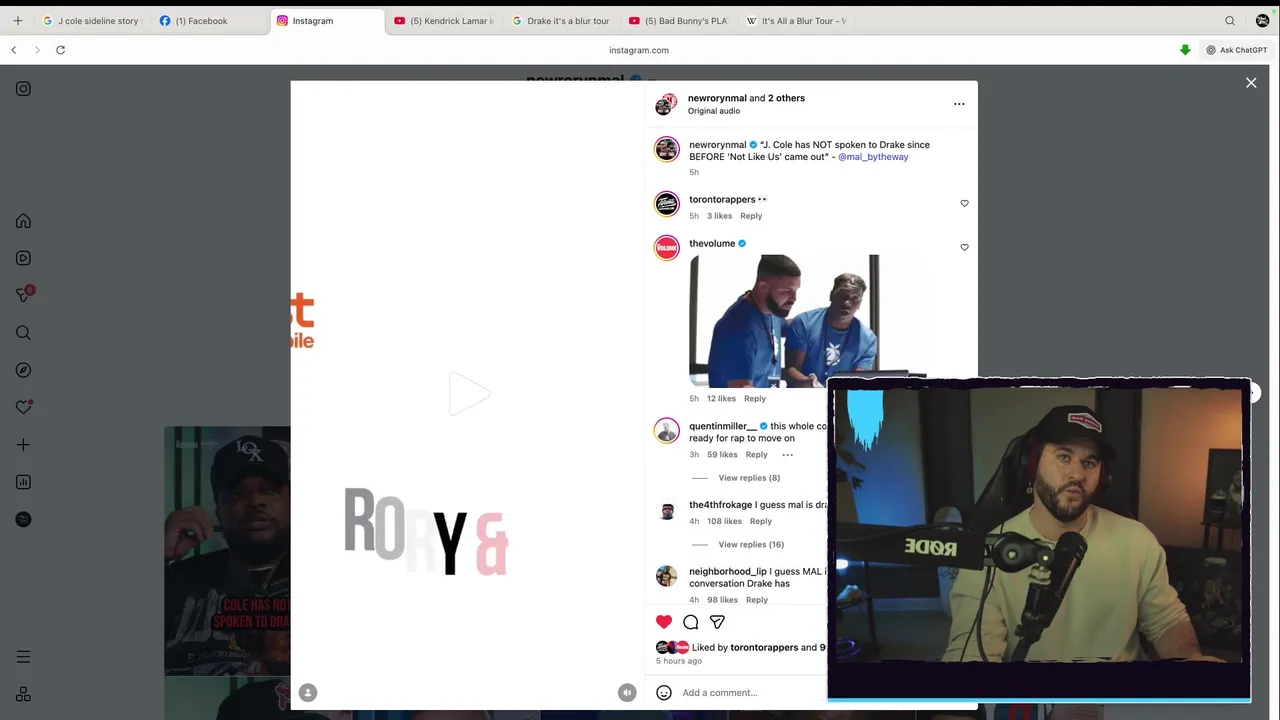Open post options three dots menu
1280x720 pixels.
pyautogui.click(x=959, y=104)
